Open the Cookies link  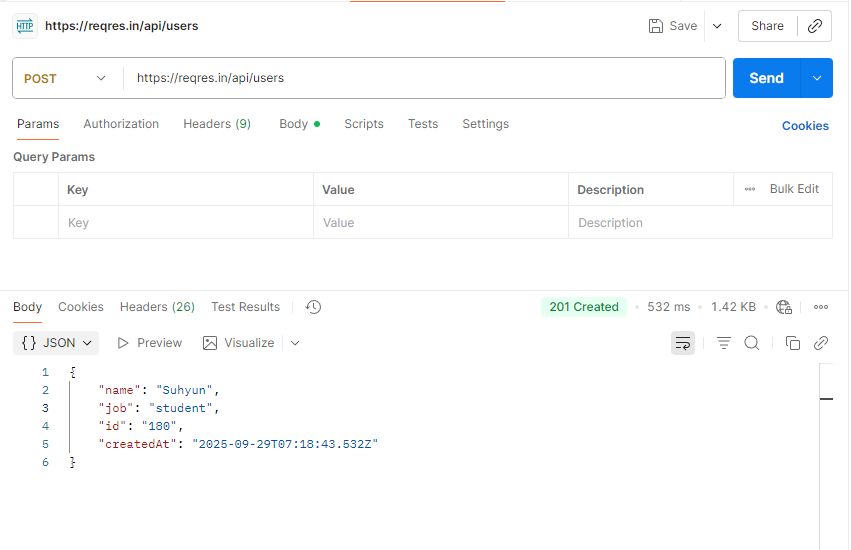805,126
